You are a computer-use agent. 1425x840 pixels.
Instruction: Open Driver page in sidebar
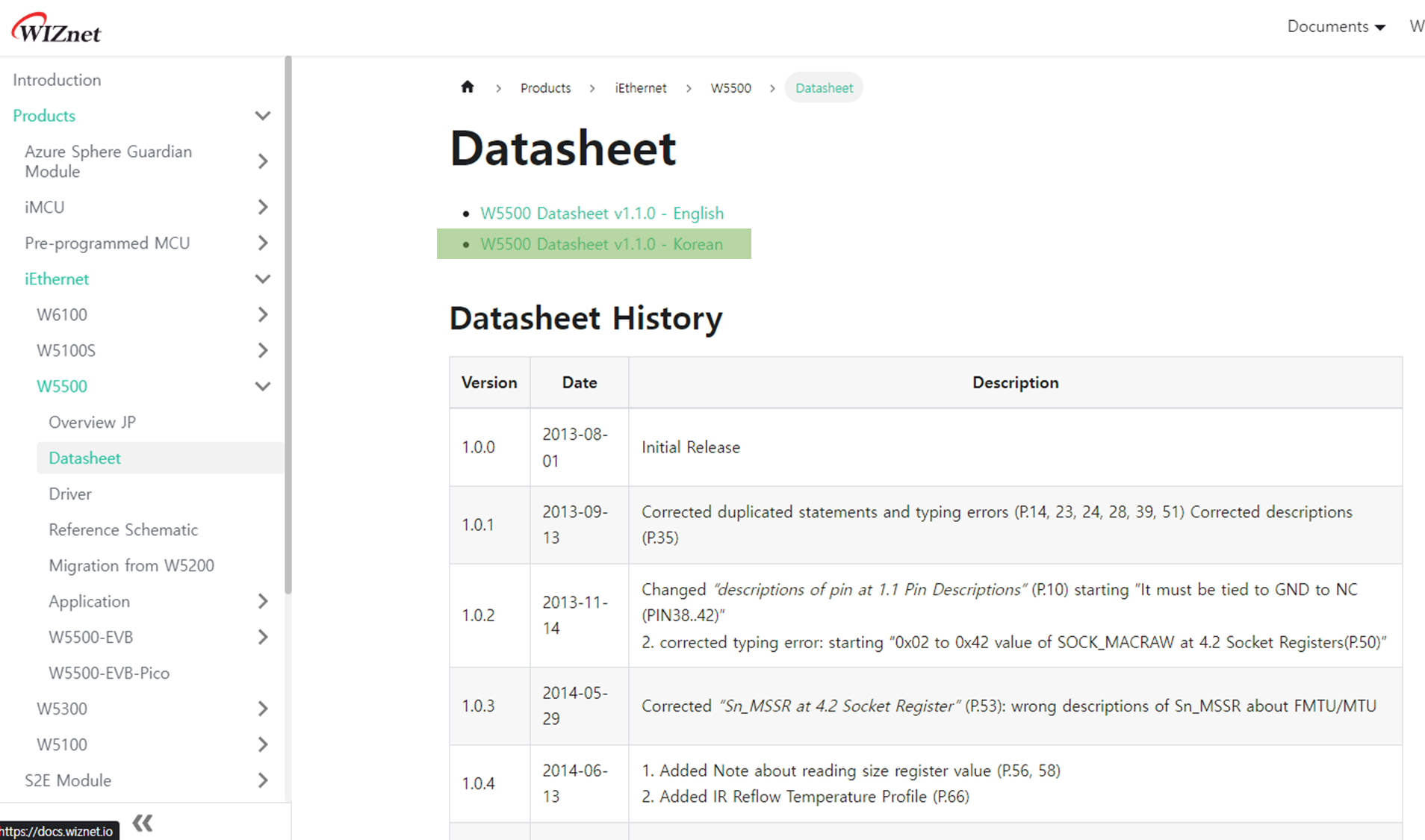pos(70,494)
